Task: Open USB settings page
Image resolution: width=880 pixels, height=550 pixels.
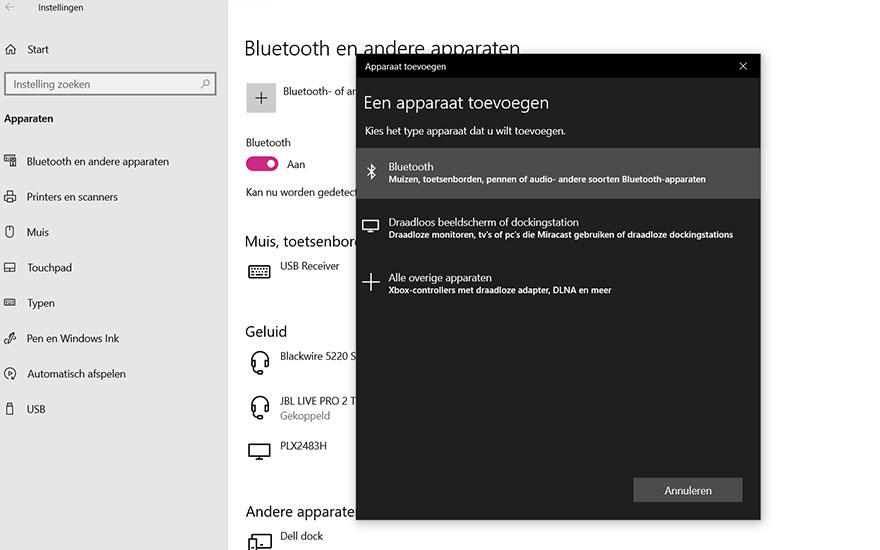Action: coord(36,409)
